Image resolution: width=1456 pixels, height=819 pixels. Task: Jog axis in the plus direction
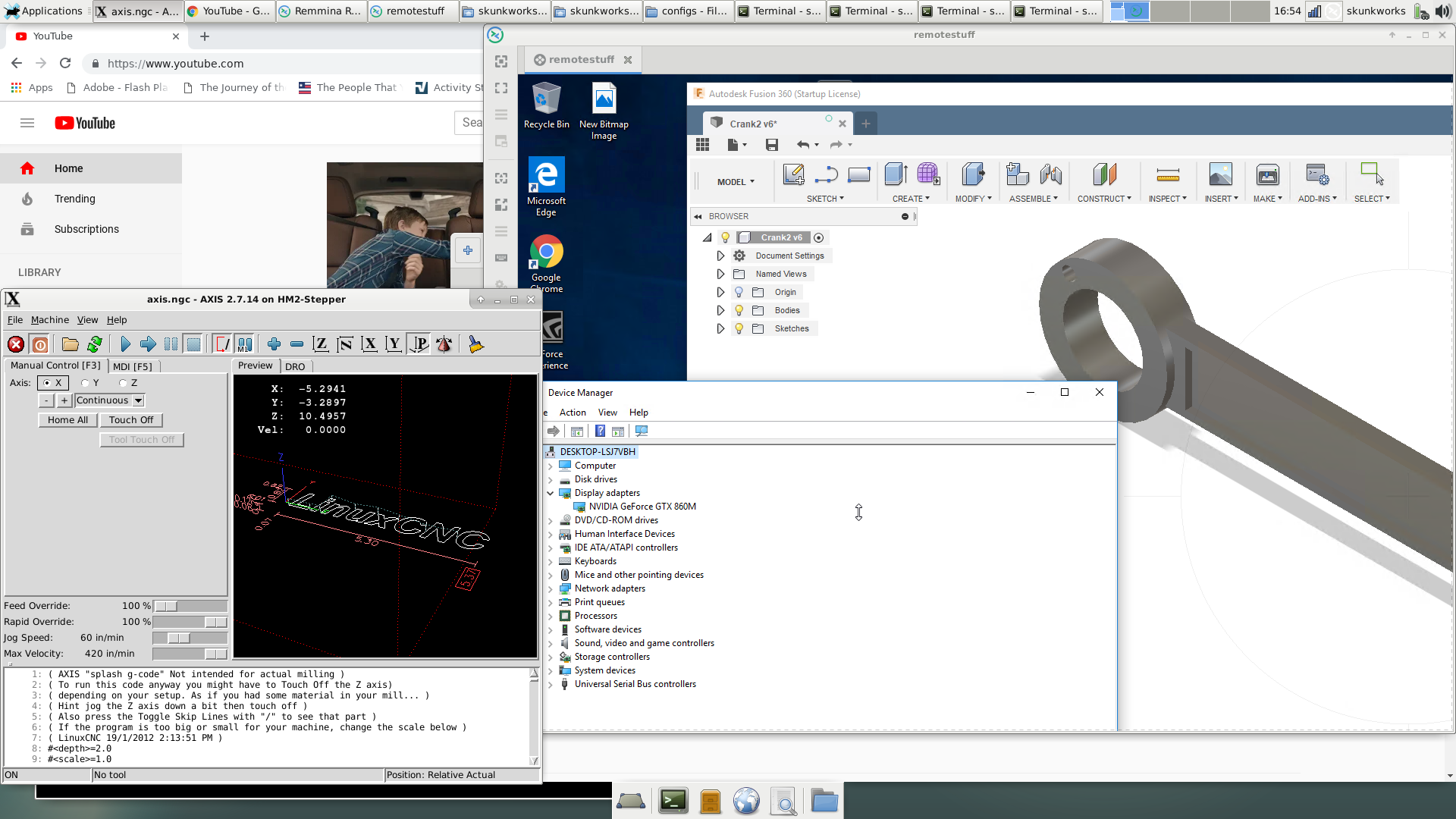click(64, 400)
